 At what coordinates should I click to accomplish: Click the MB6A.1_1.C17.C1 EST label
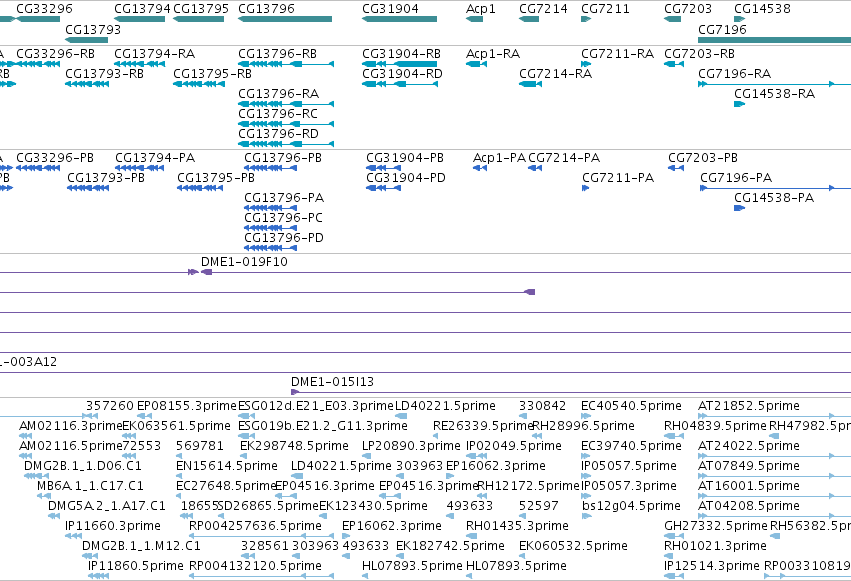(90, 486)
